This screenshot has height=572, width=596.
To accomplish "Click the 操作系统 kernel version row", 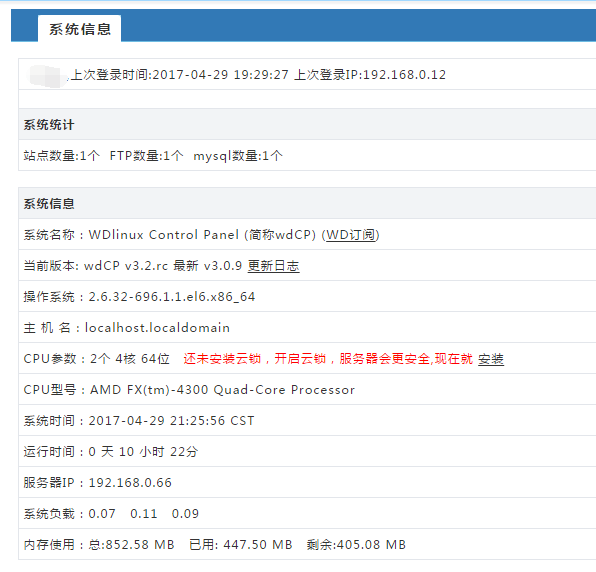I will click(307, 296).
